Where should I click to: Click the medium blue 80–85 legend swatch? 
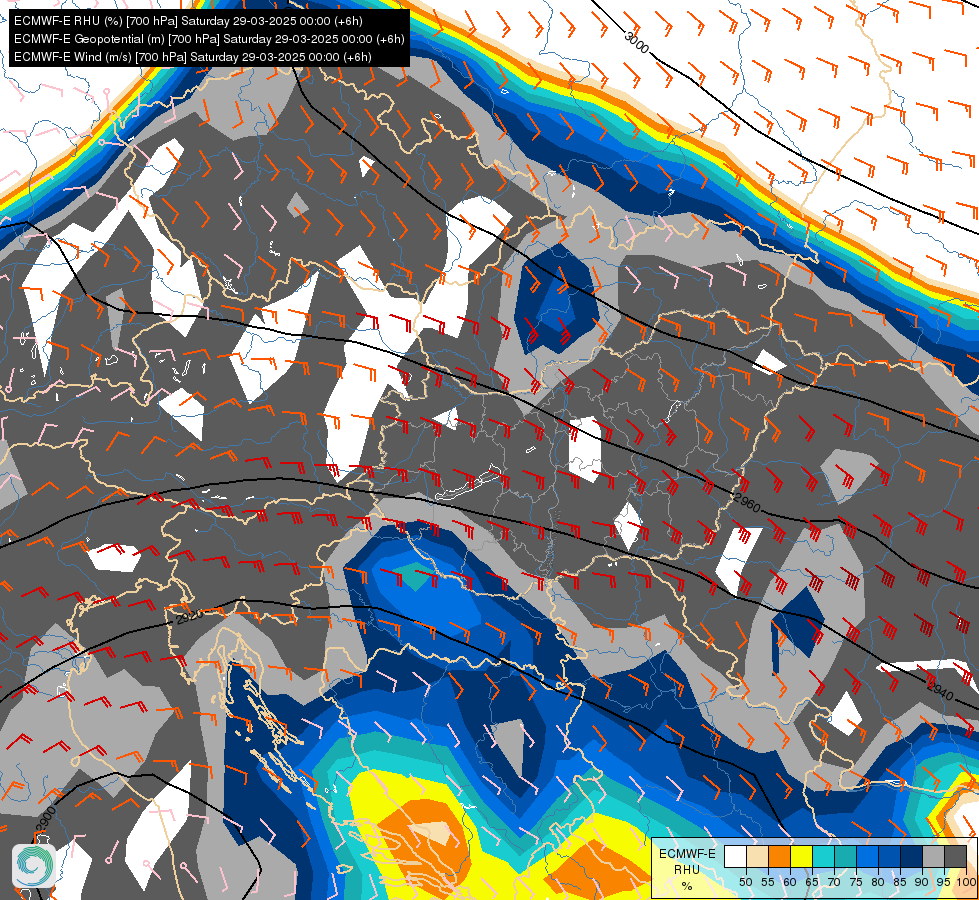coord(889,857)
